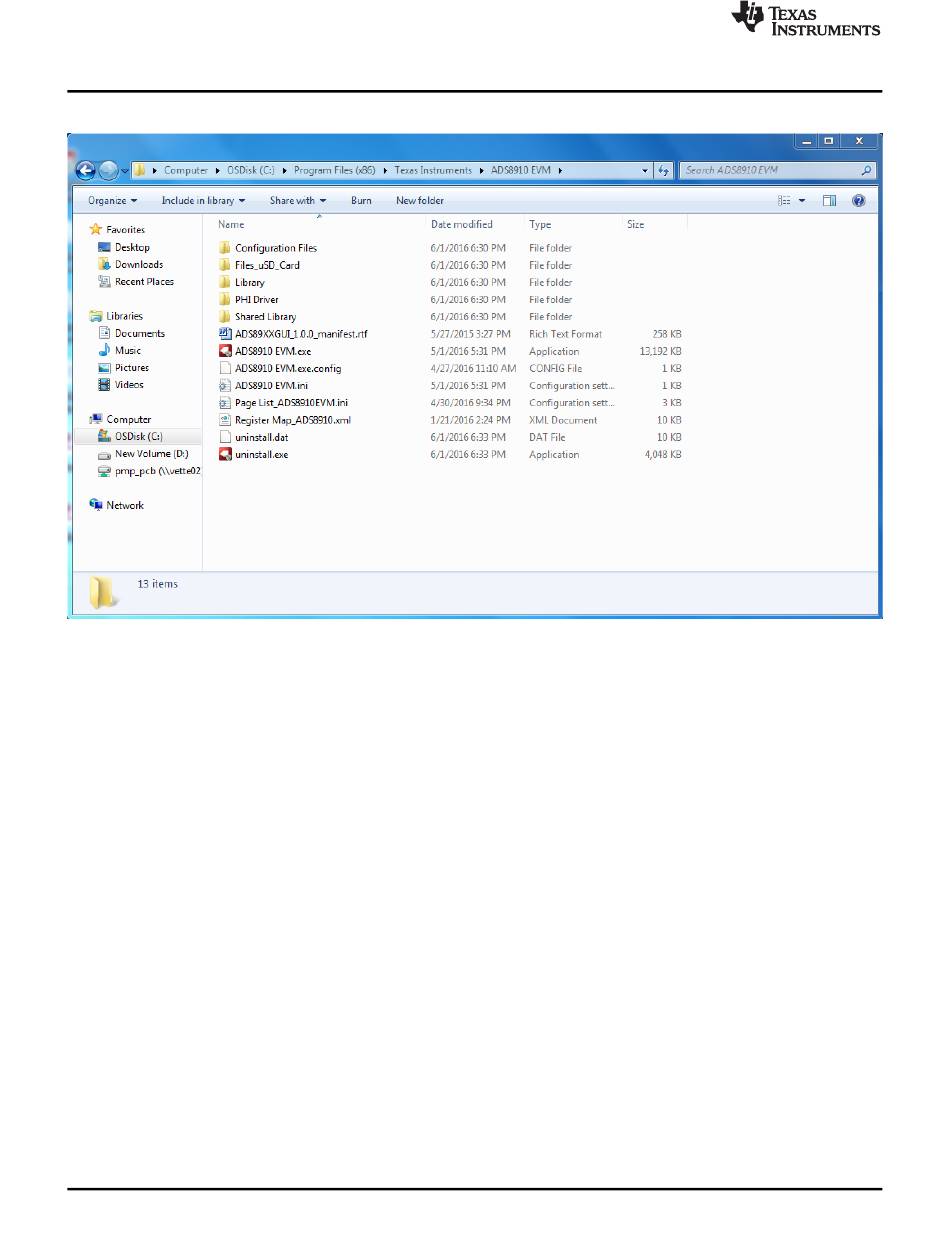This screenshot has width=950, height=1241.
Task: Open Help with question mark icon
Action: click(x=858, y=201)
